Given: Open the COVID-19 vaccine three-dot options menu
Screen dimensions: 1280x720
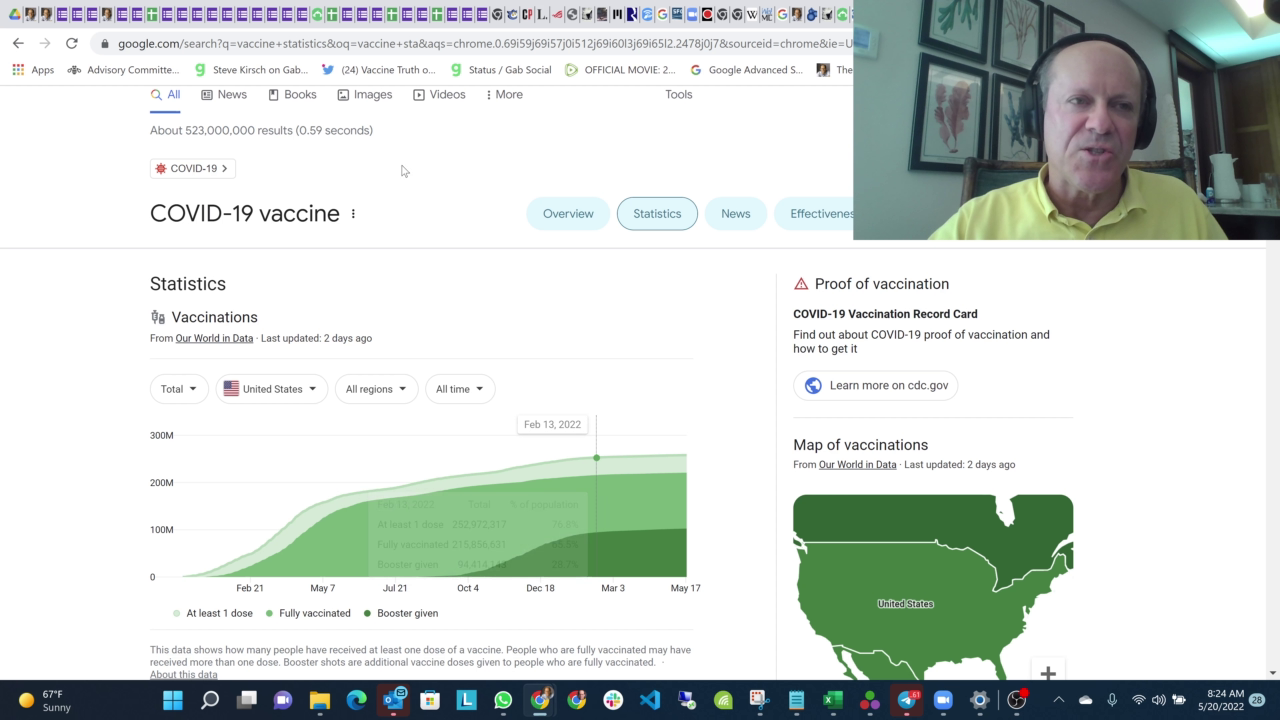Looking at the screenshot, I should pyautogui.click(x=353, y=214).
